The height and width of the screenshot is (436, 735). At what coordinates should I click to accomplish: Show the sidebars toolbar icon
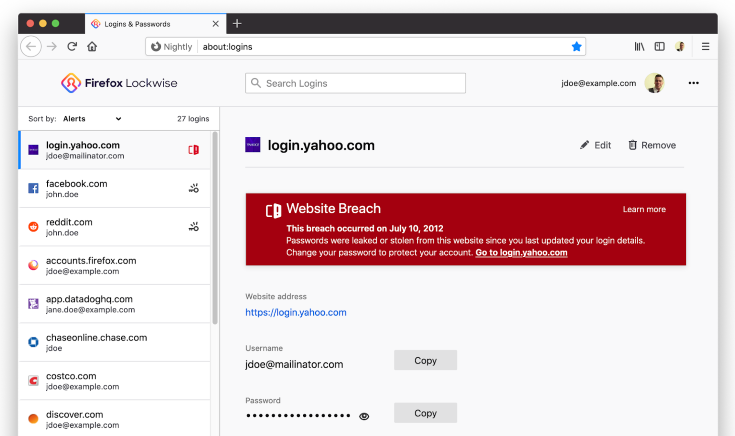click(x=660, y=46)
